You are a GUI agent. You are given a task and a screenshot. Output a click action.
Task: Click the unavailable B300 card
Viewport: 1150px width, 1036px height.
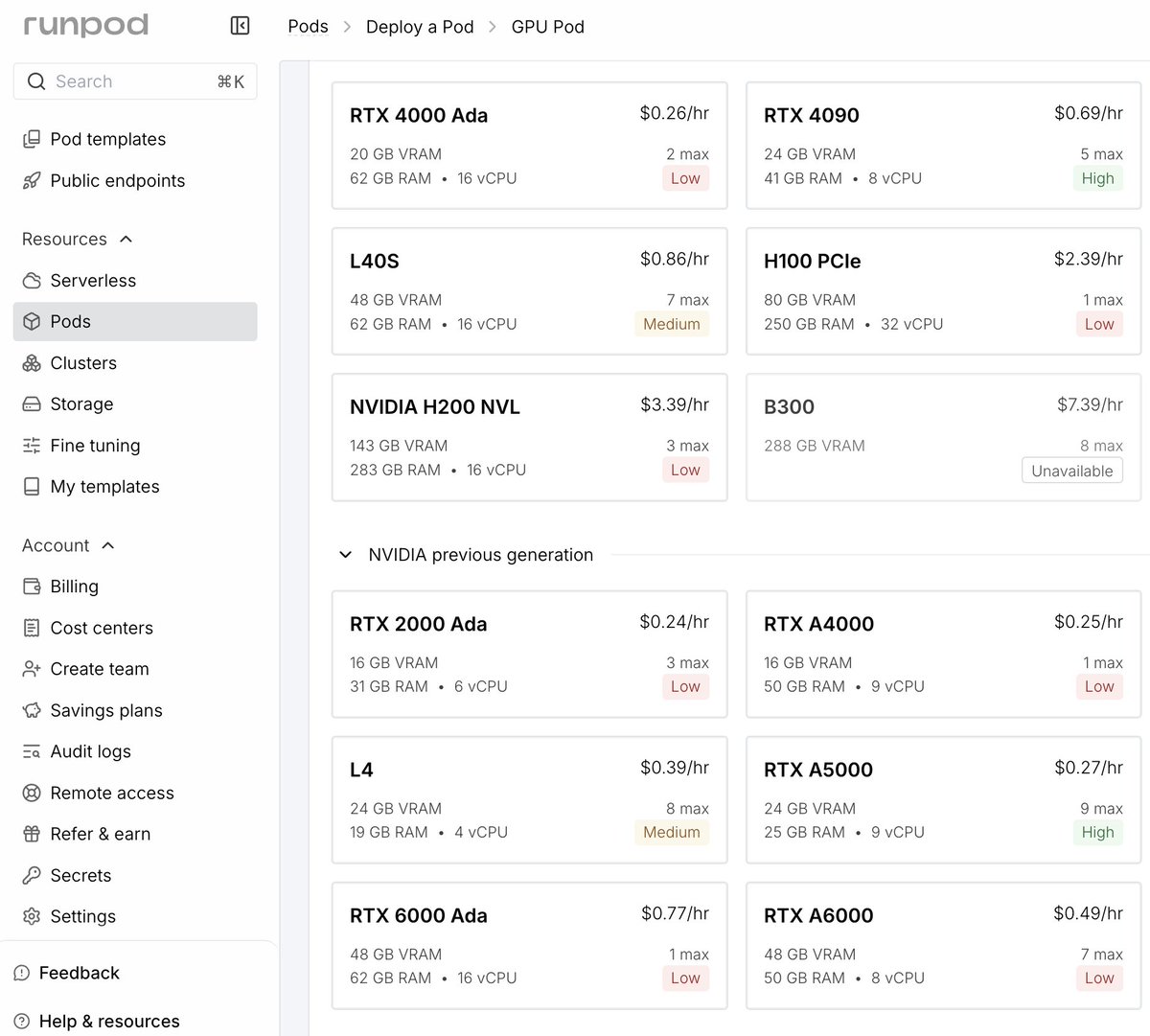[x=944, y=437]
